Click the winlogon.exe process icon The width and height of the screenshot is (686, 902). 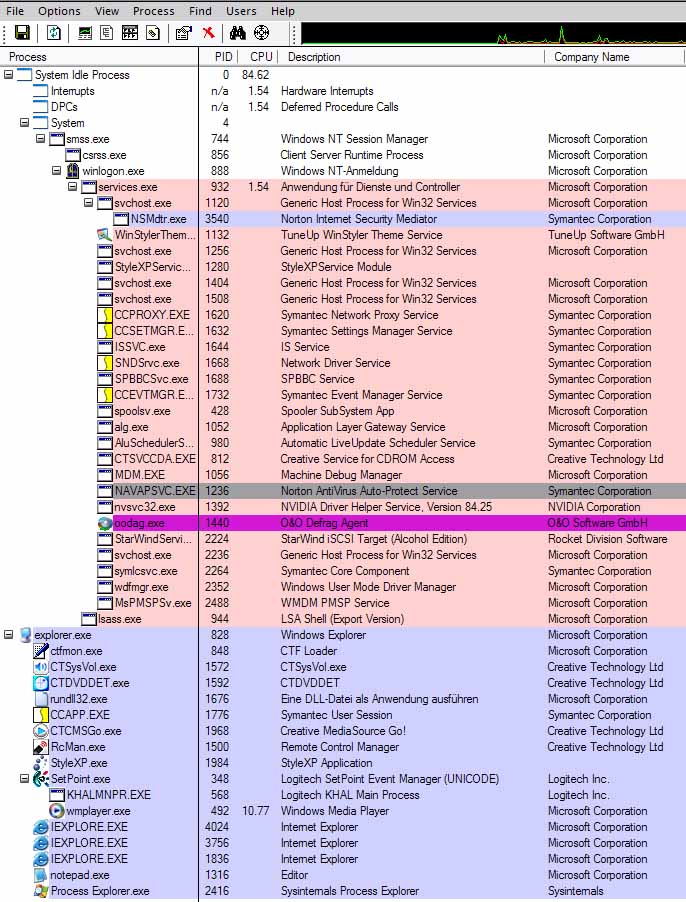coord(72,171)
